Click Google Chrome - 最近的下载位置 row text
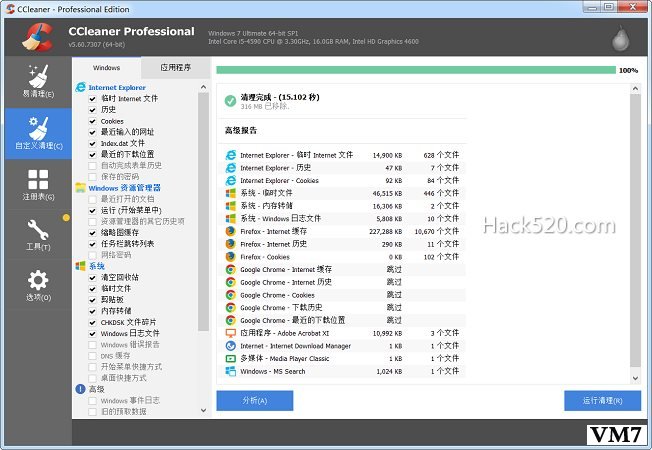This screenshot has height=450, width=652. [293, 321]
